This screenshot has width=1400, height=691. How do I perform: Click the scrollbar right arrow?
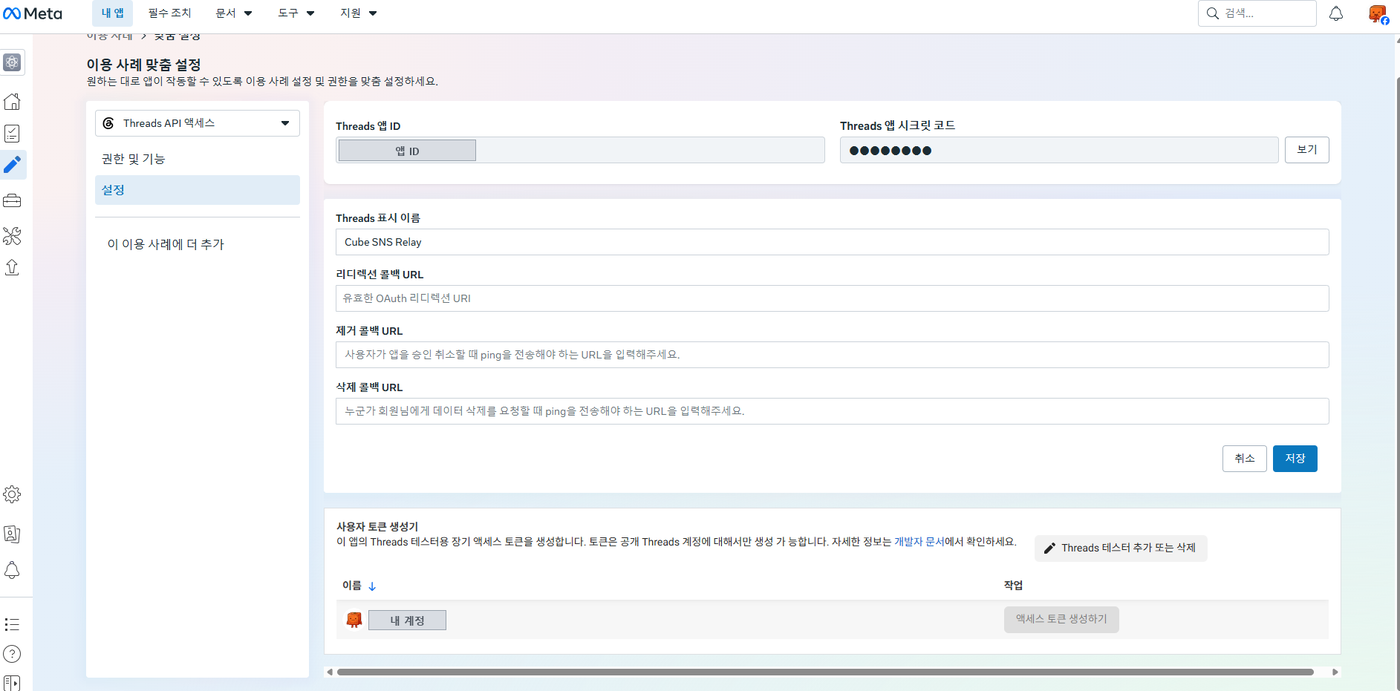1335,672
